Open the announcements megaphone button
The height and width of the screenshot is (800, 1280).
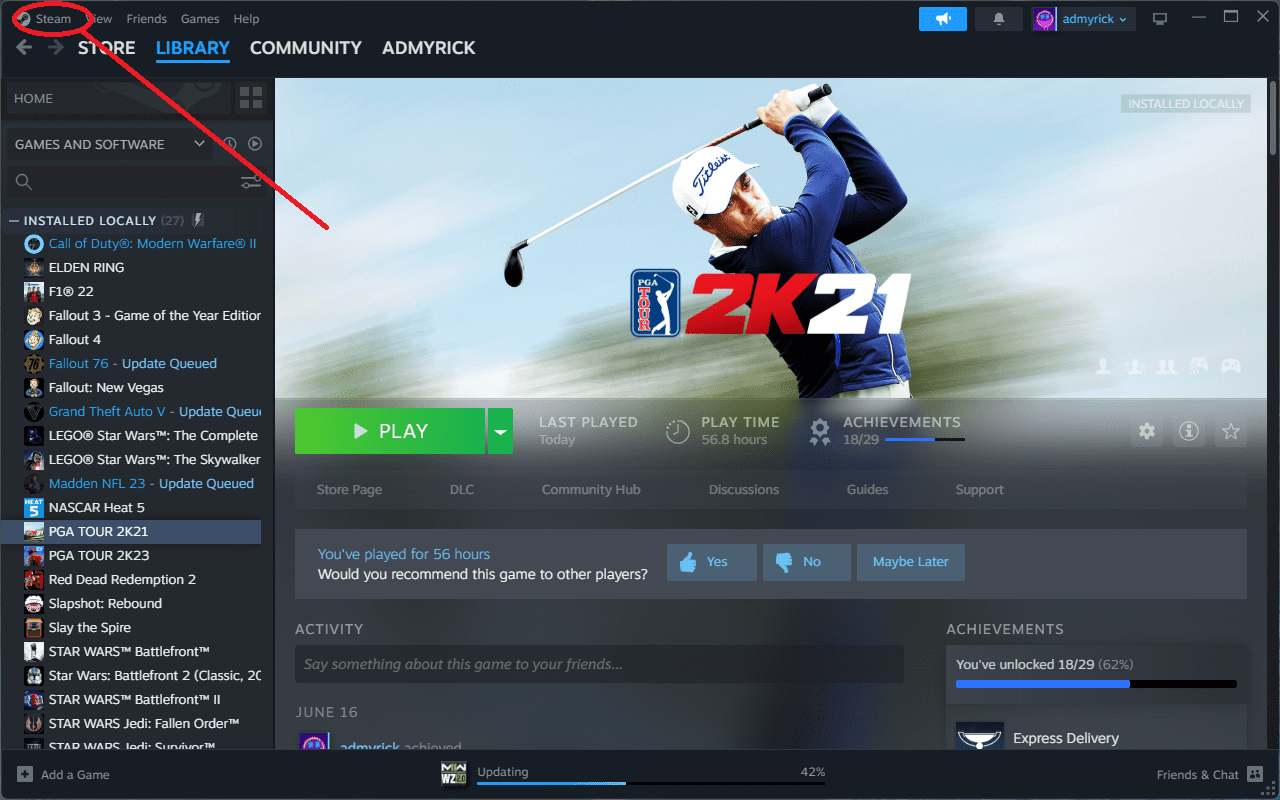pos(943,19)
